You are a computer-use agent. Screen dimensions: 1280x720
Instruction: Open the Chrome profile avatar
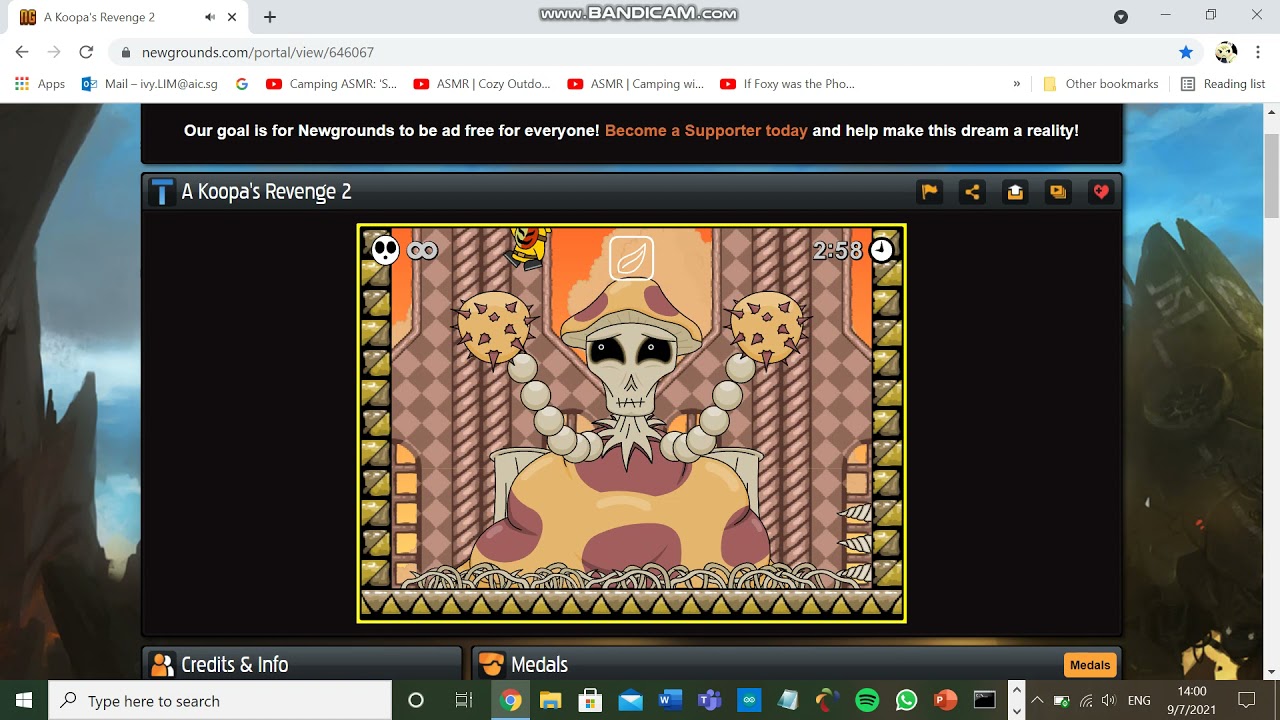1226,52
